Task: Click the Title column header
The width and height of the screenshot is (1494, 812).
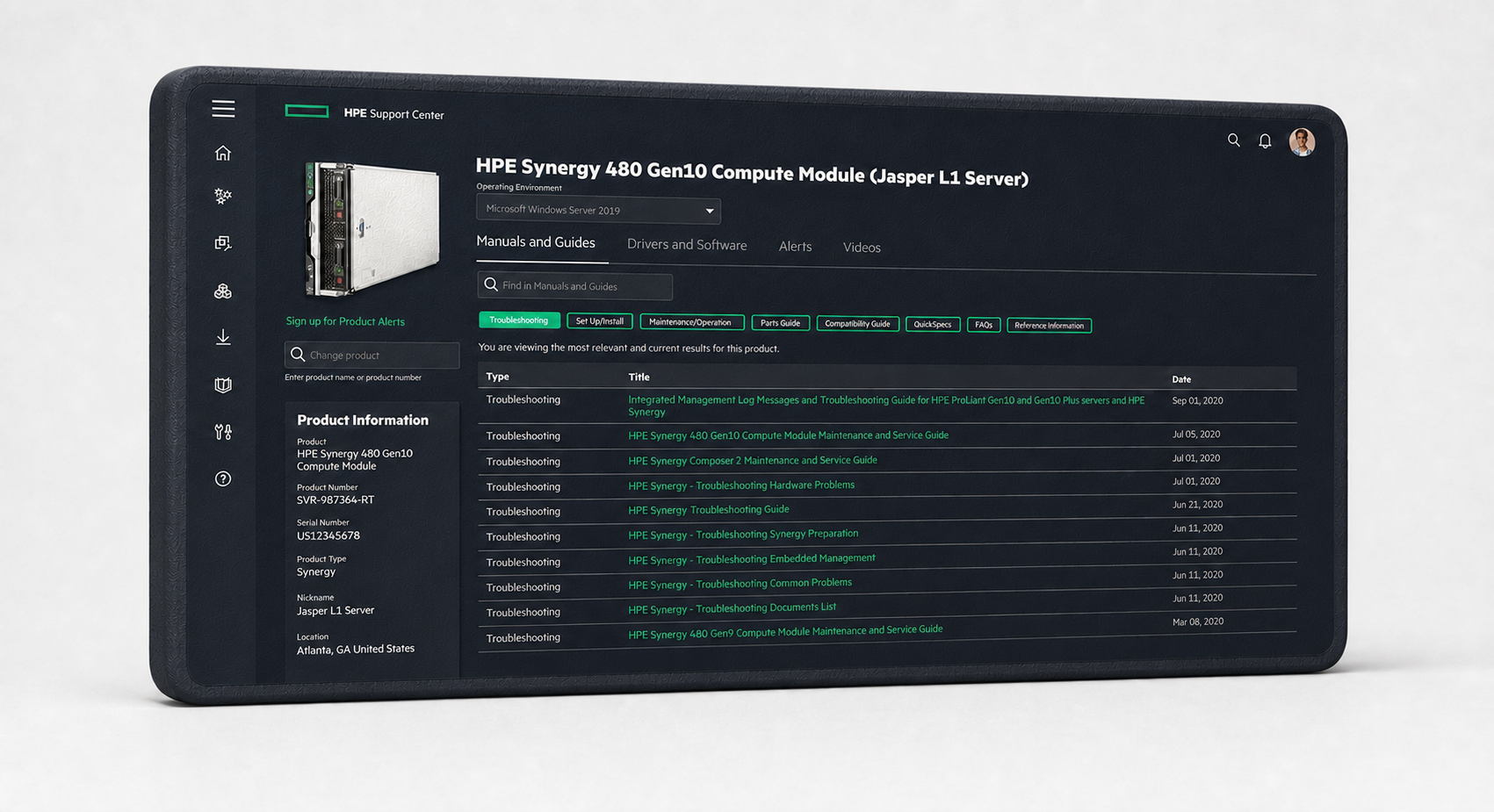Action: pos(639,377)
